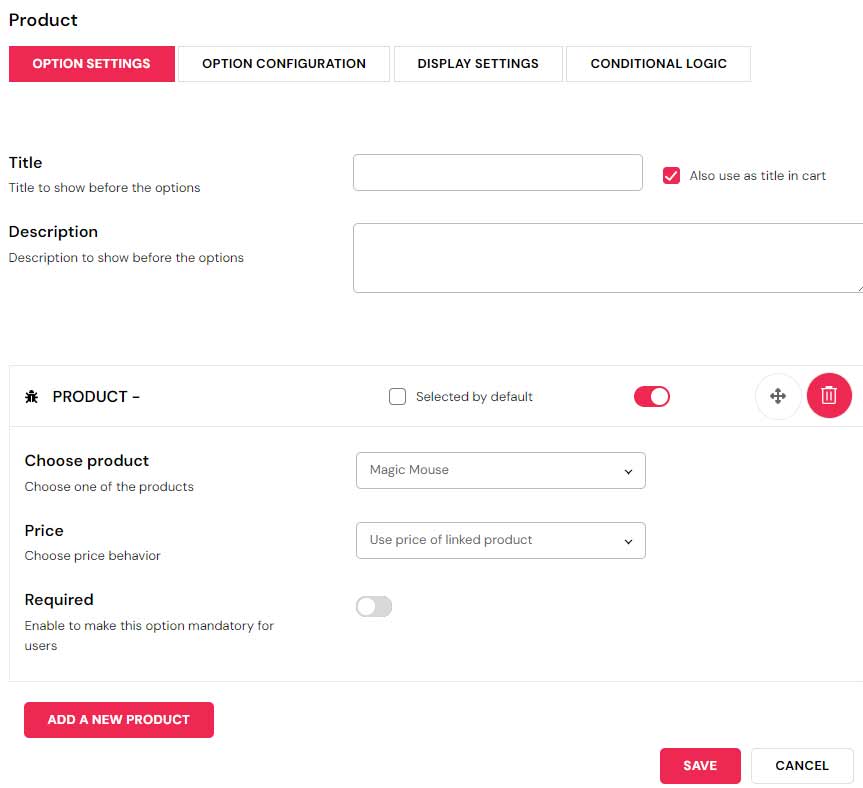Cancel the product option changes
This screenshot has width=863, height=788.
tap(802, 766)
